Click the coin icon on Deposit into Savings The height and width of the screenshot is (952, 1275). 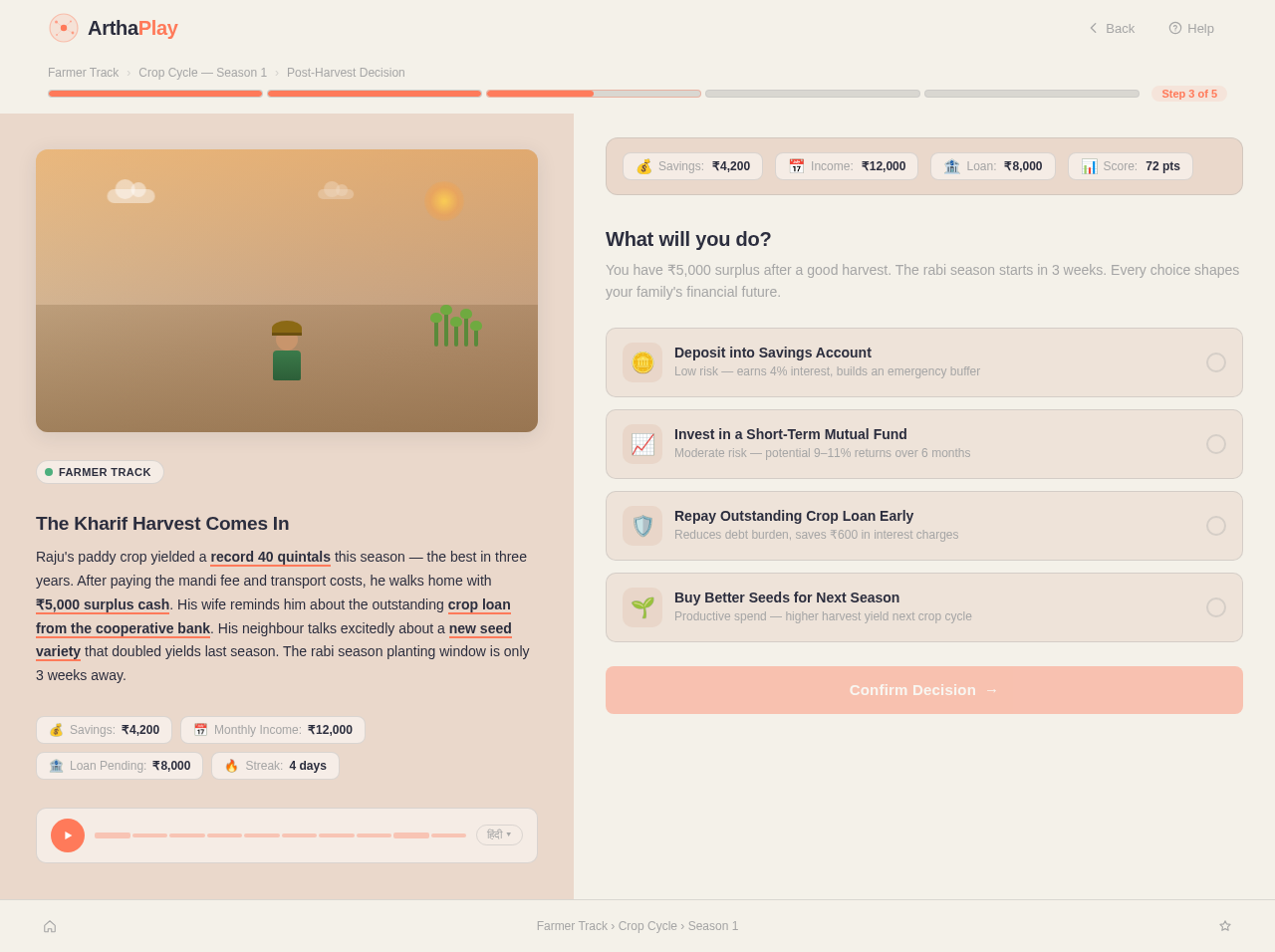tap(642, 360)
